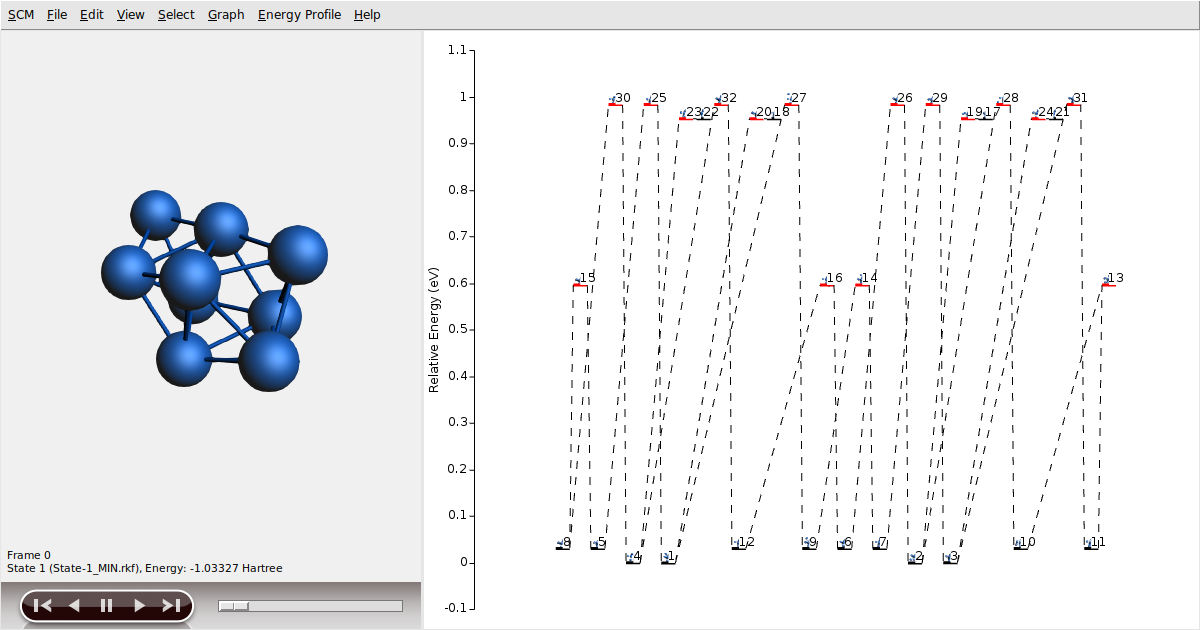Step back one frame

click(74, 605)
